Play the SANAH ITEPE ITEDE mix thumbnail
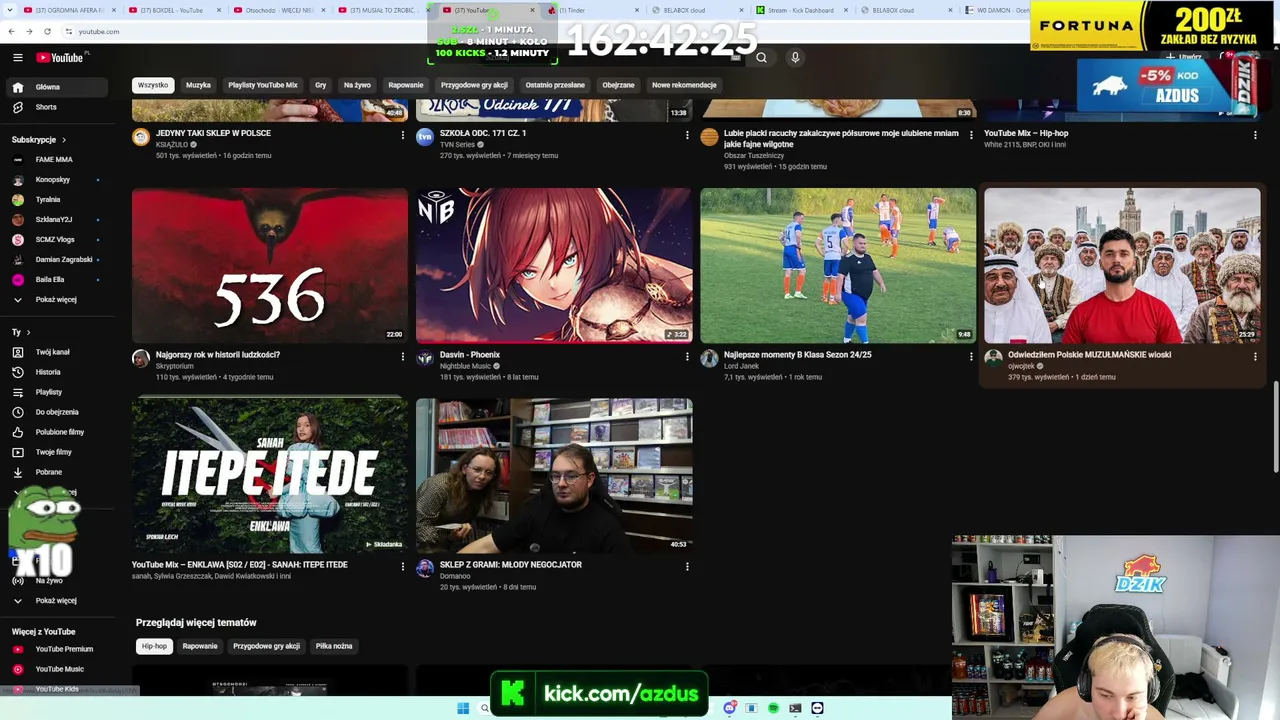This screenshot has height=720, width=1280. 270,475
